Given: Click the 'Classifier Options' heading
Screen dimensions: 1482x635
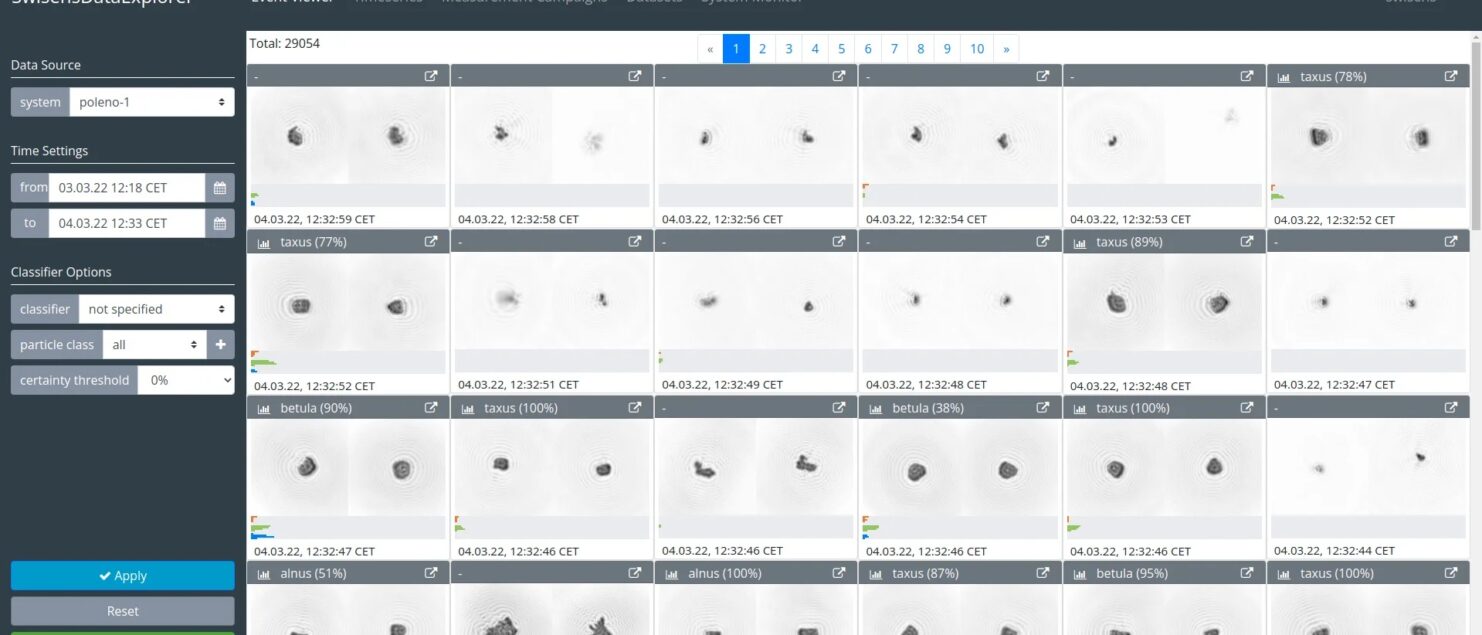Looking at the screenshot, I should tap(61, 272).
